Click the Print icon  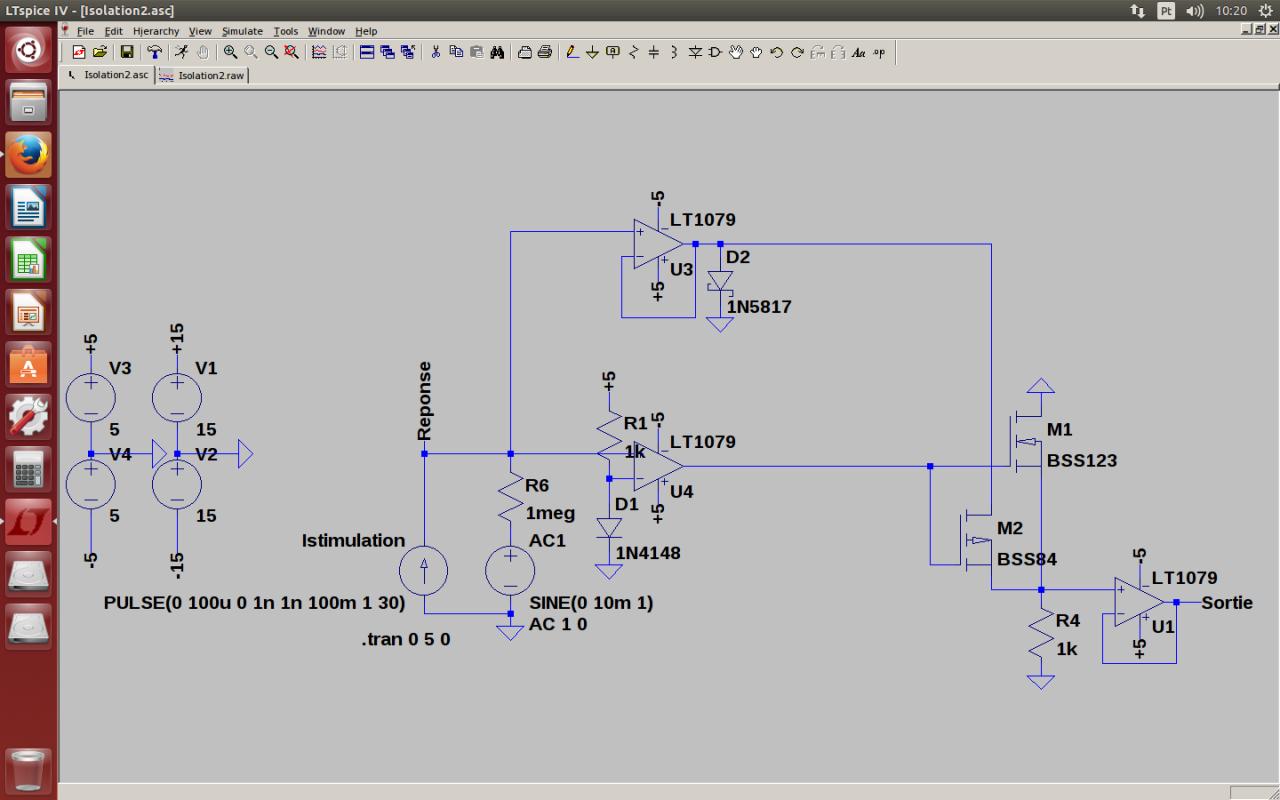[545, 52]
